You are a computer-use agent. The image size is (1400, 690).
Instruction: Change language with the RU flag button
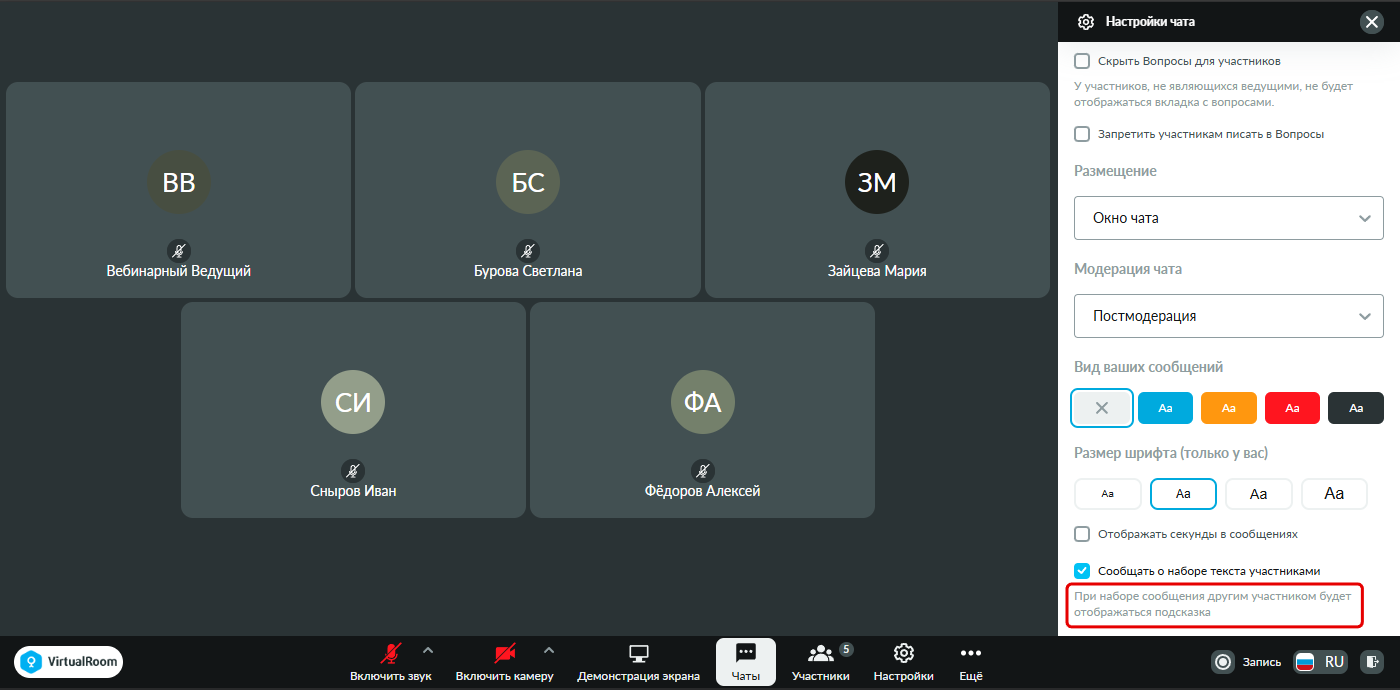[x=1321, y=662]
